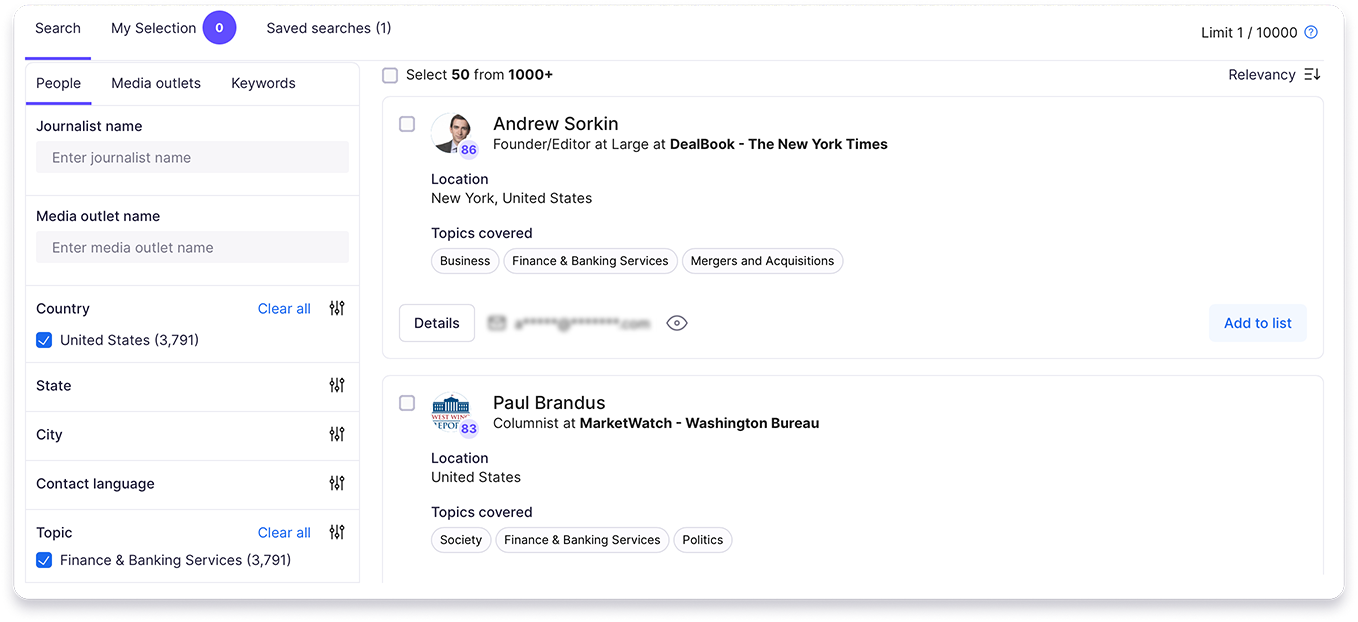Click the journalist name input field
The image size is (1358, 622).
192,157
